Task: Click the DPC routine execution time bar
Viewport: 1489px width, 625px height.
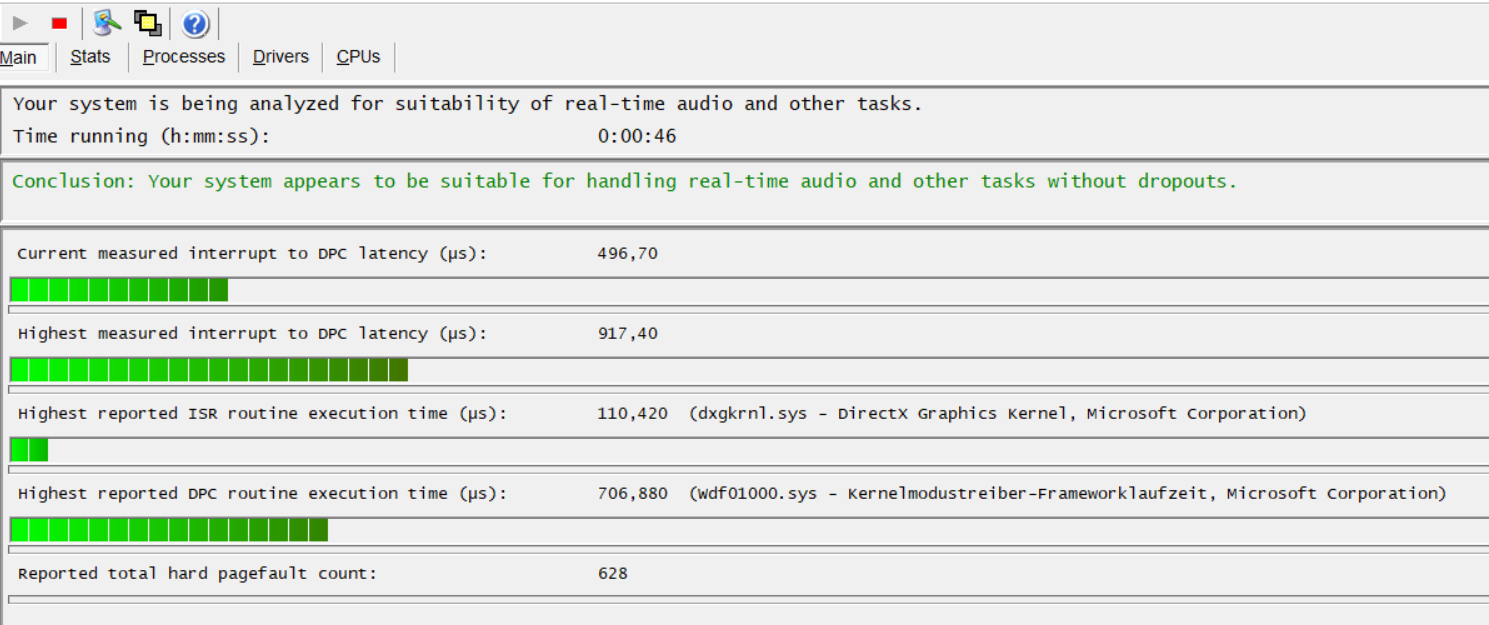Action: [x=169, y=530]
